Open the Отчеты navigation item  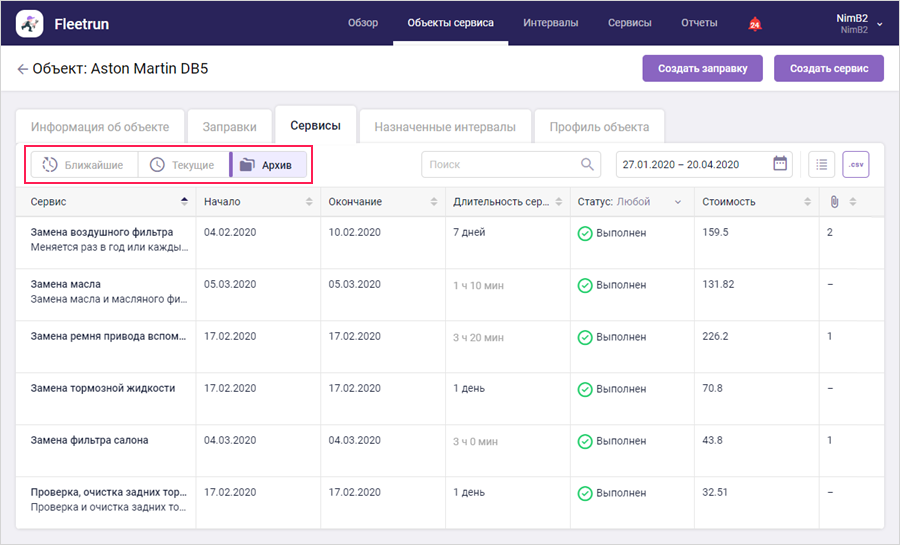pyautogui.click(x=699, y=23)
